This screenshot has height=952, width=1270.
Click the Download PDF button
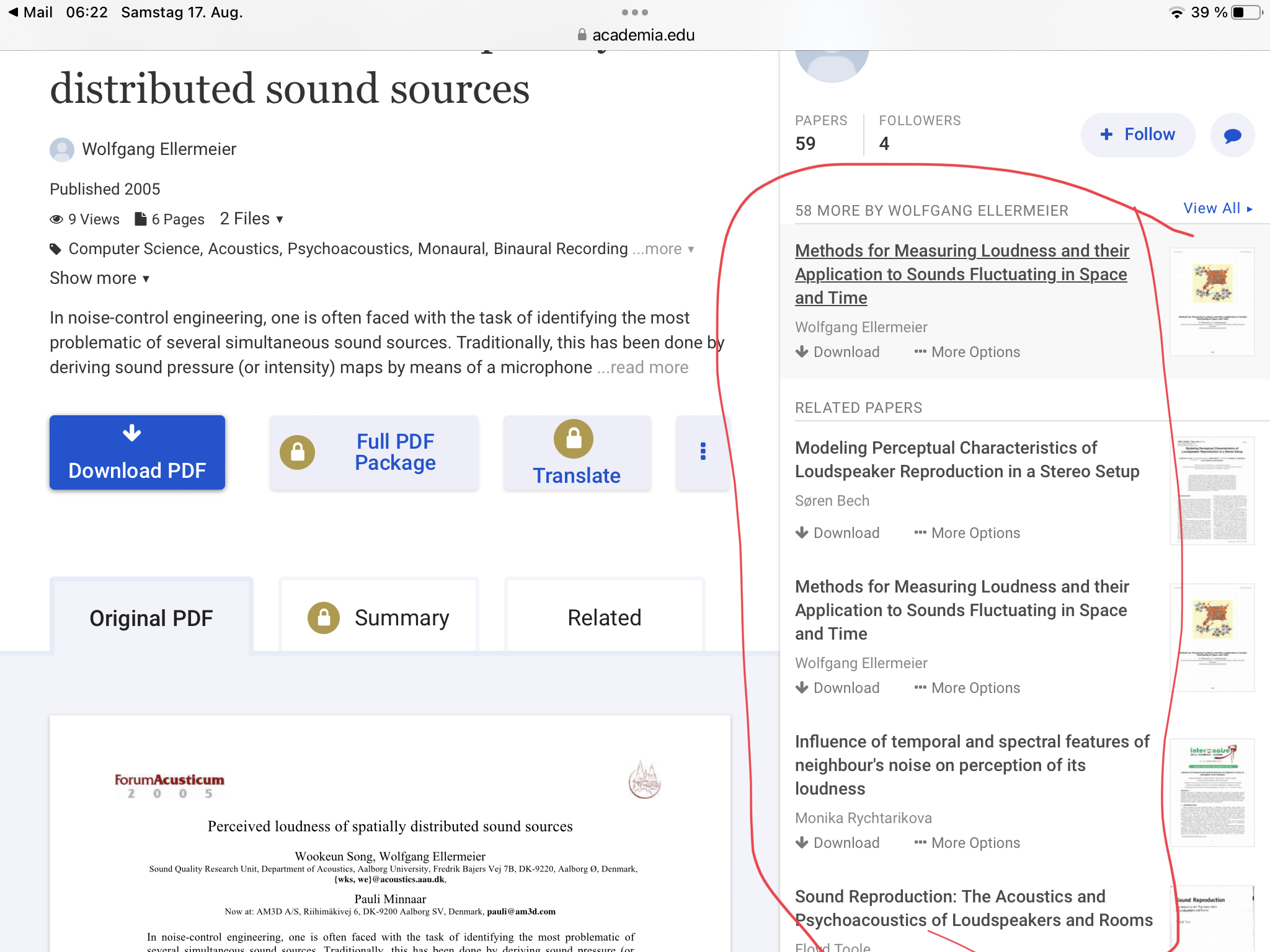(137, 452)
